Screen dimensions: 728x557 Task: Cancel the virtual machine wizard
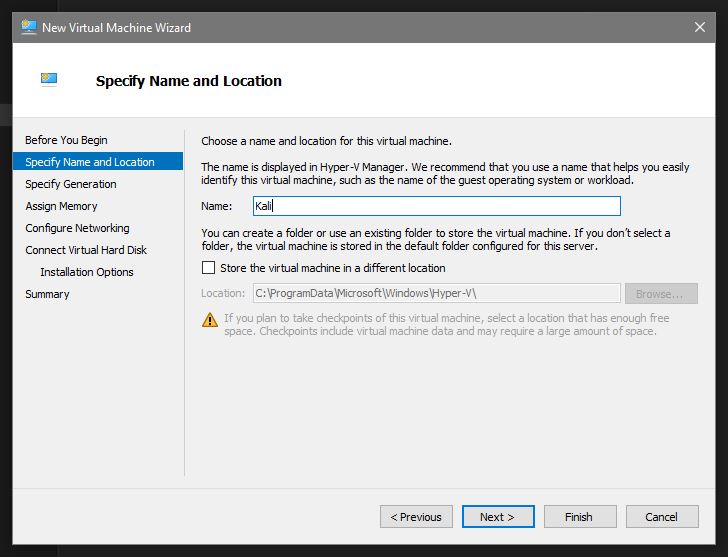(x=661, y=517)
